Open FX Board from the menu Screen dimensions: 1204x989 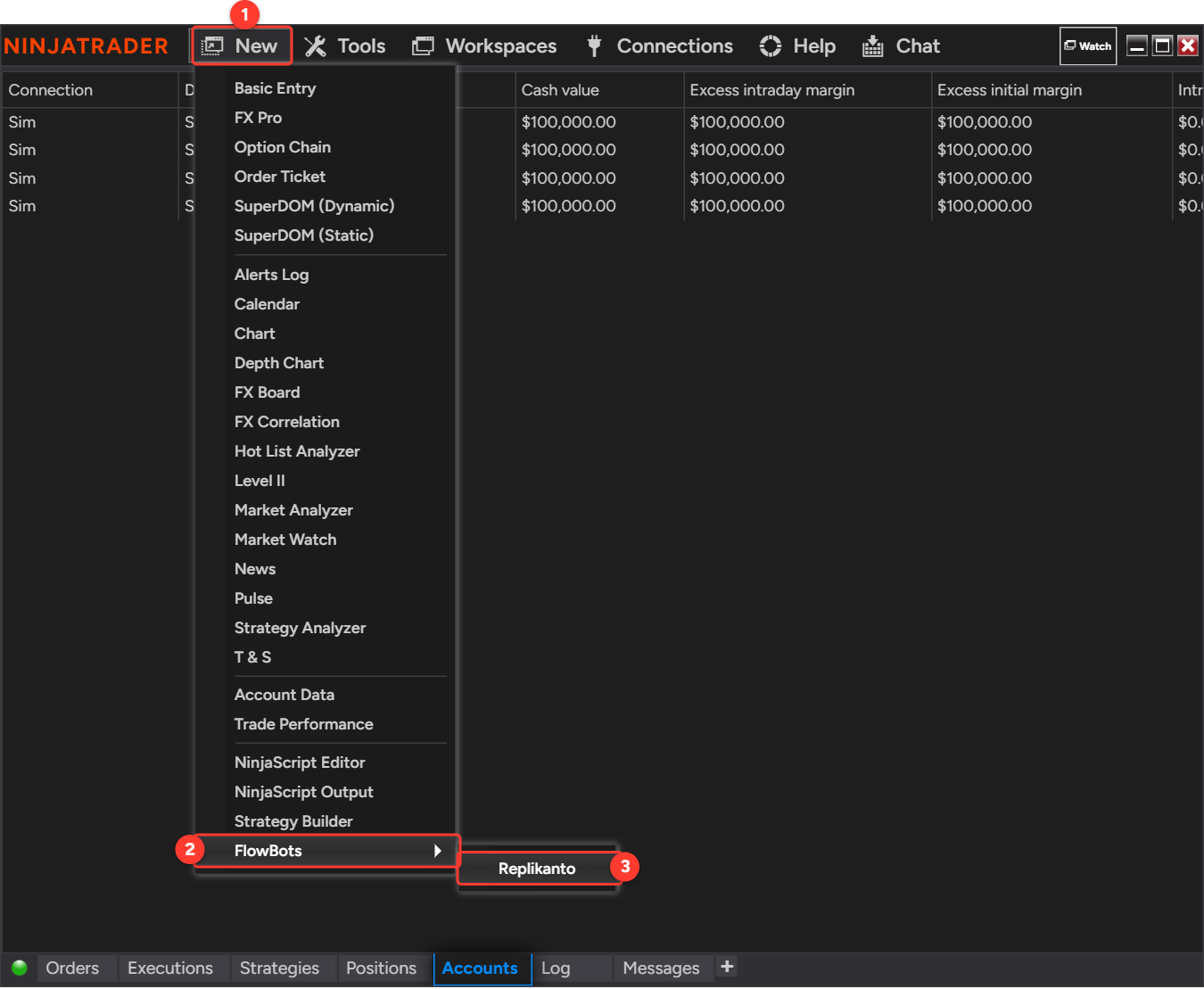tap(267, 392)
